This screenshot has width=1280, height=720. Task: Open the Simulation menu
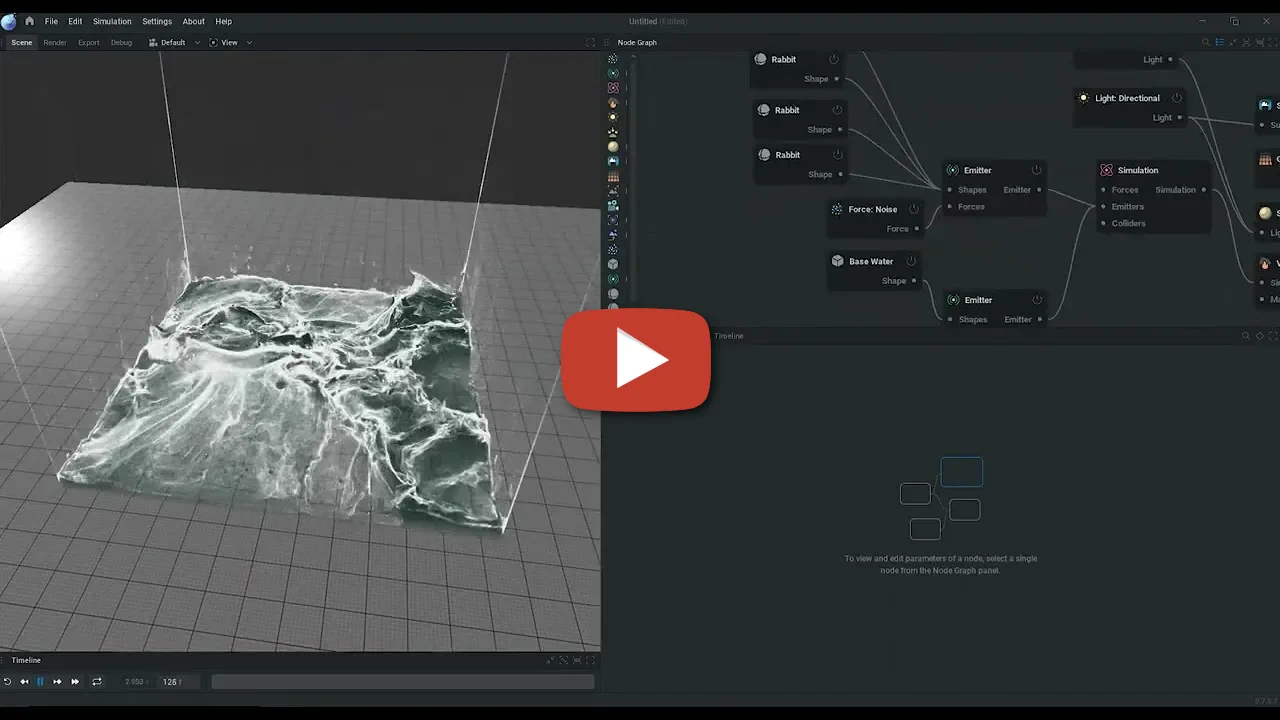tap(112, 21)
